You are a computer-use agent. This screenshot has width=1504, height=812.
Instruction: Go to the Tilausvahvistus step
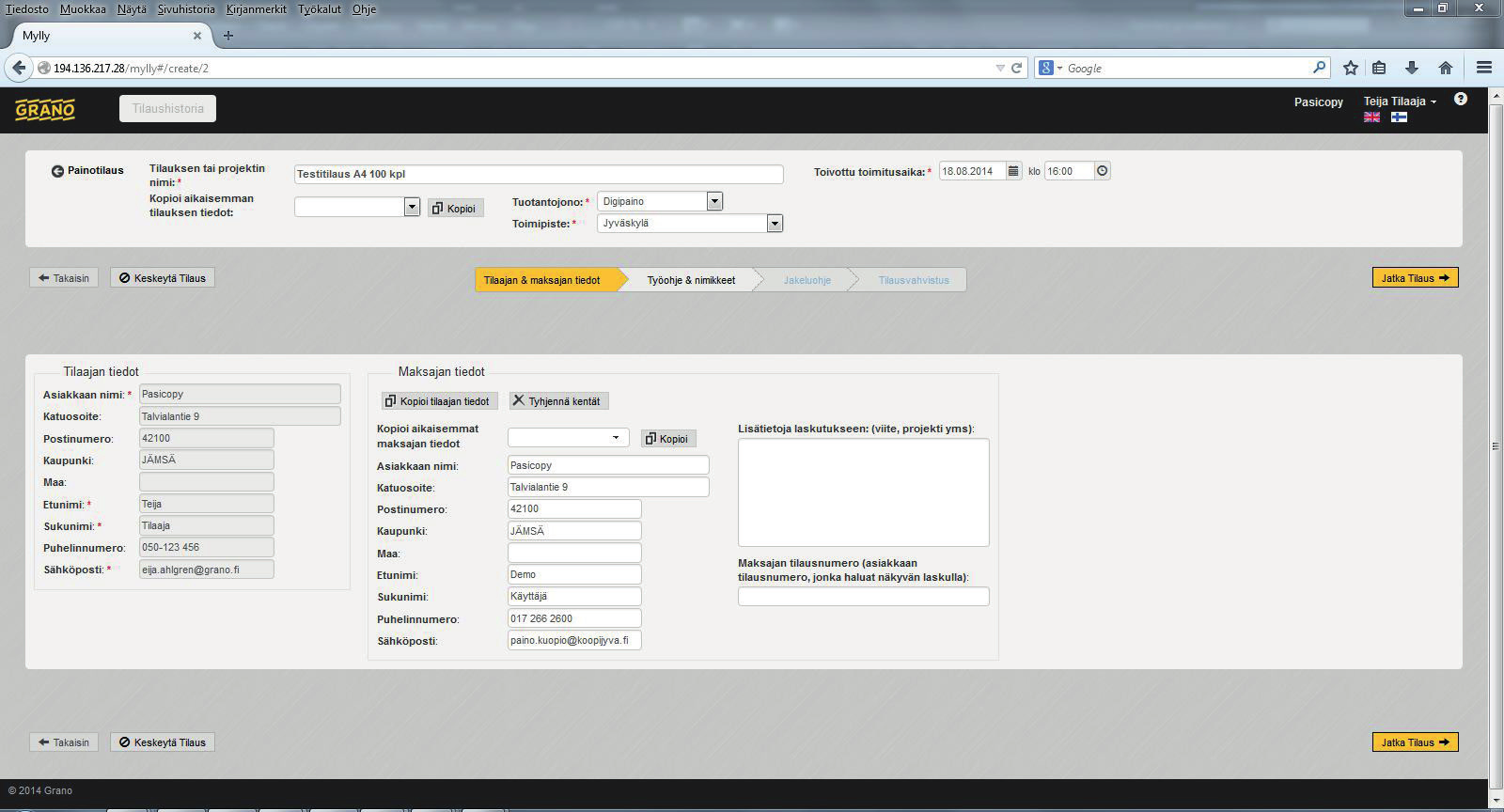pos(914,280)
